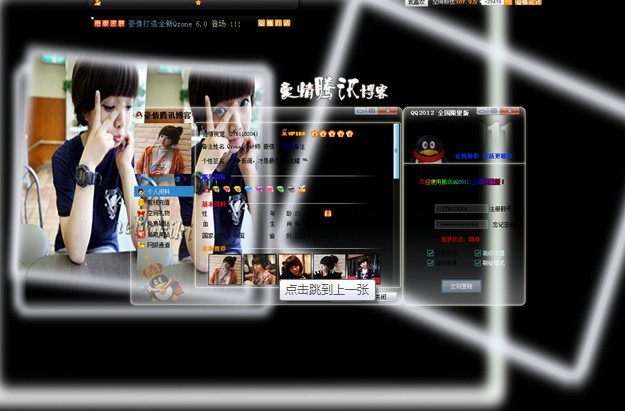Click the crowned penguin mascot at sidebar bottom
The width and height of the screenshot is (625, 411).
click(163, 282)
